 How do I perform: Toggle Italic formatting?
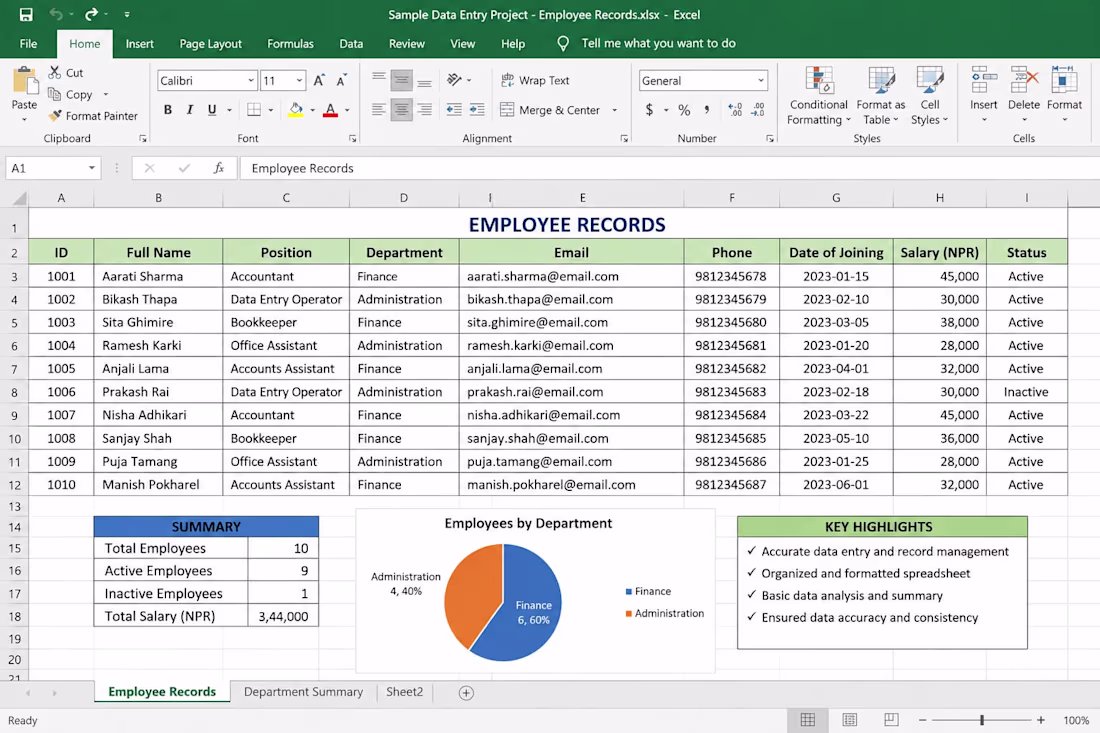coord(189,110)
